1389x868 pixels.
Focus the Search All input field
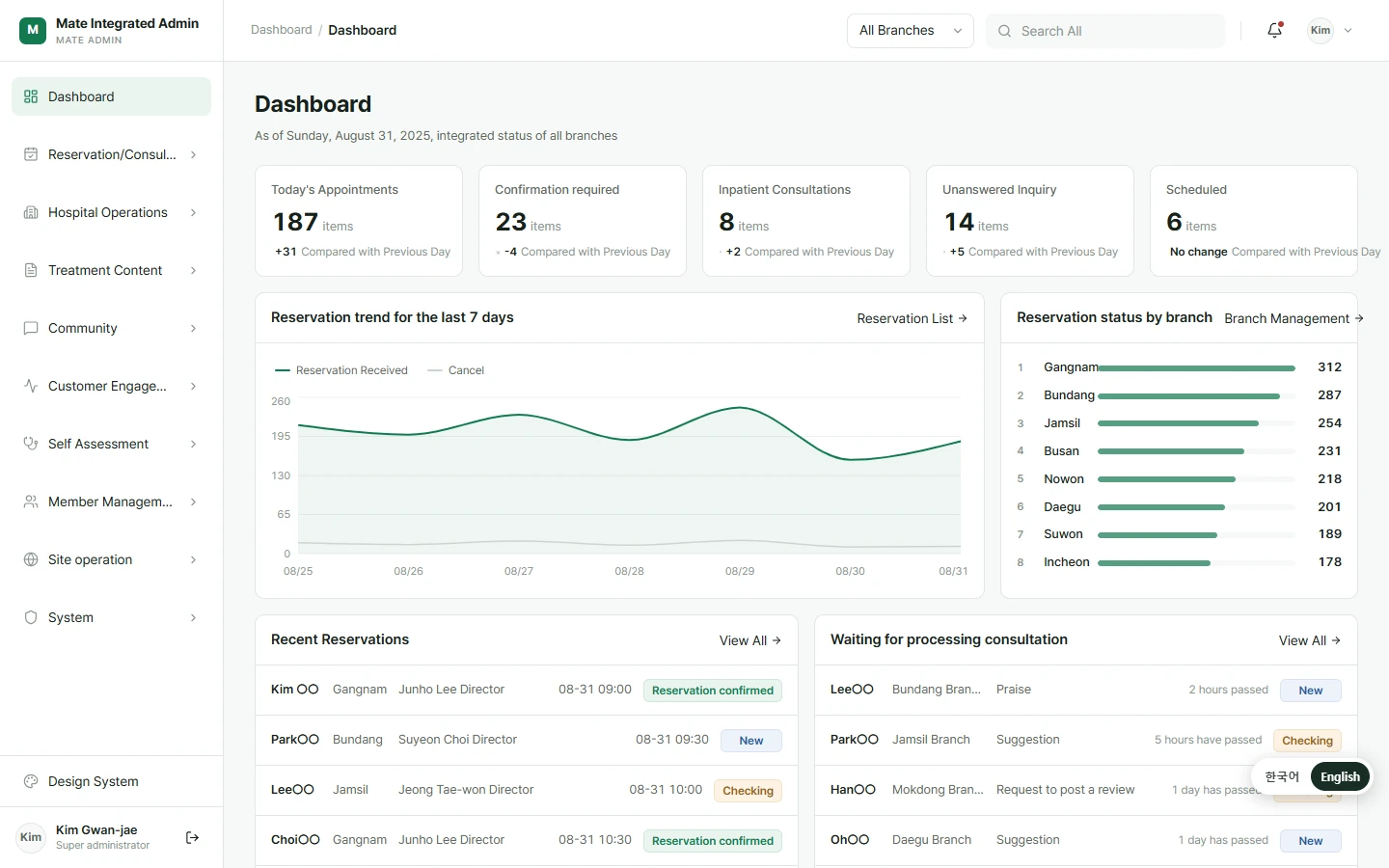[1105, 31]
